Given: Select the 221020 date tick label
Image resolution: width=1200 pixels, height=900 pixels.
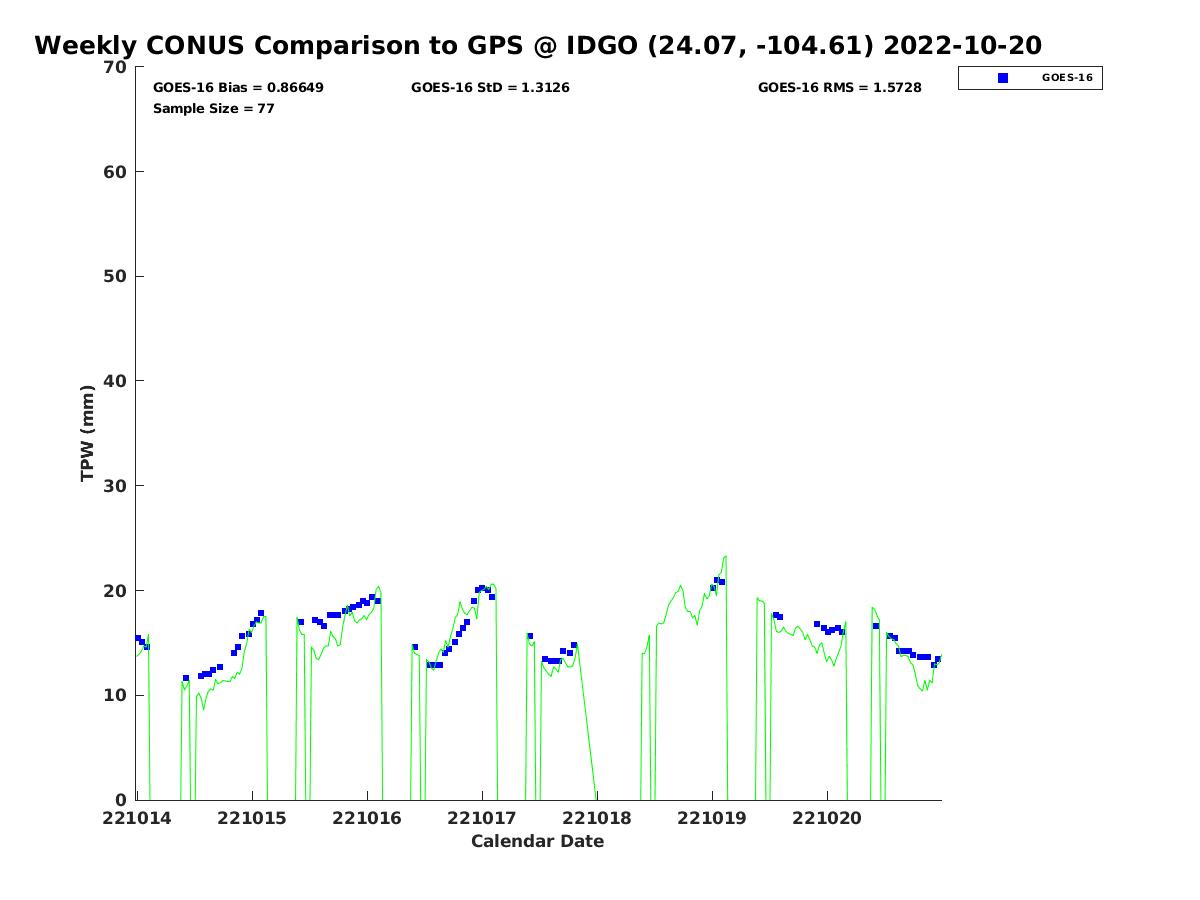Looking at the screenshot, I should point(827,818).
